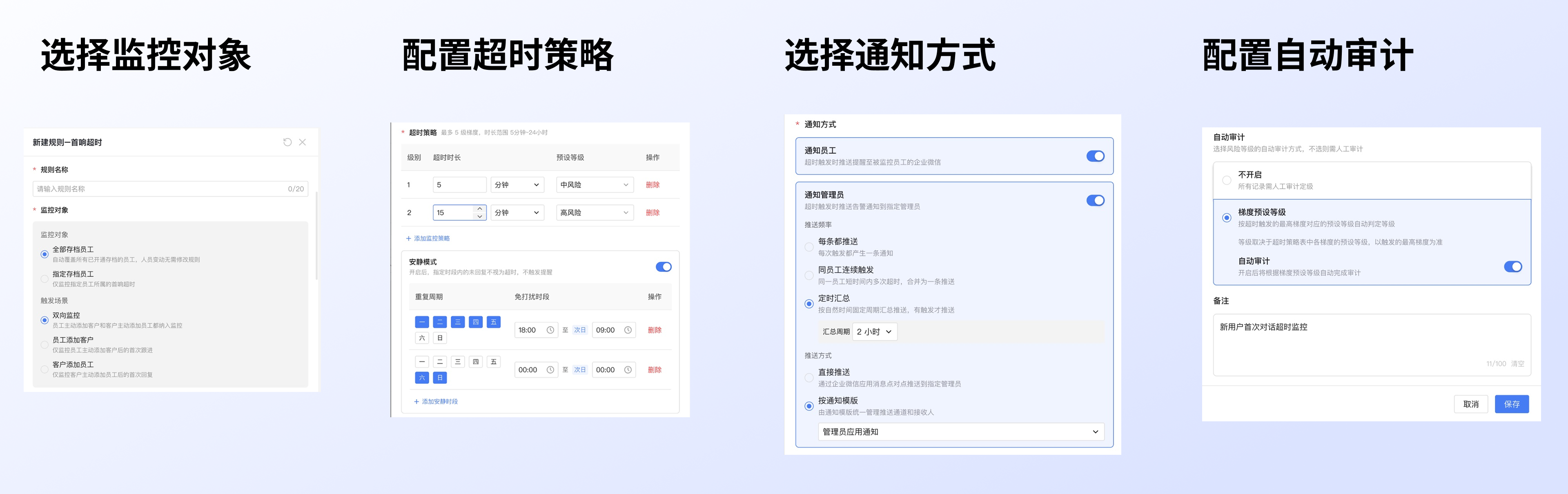
Task: Select 梯度预设等级 auto audit option
Action: (x=1227, y=218)
